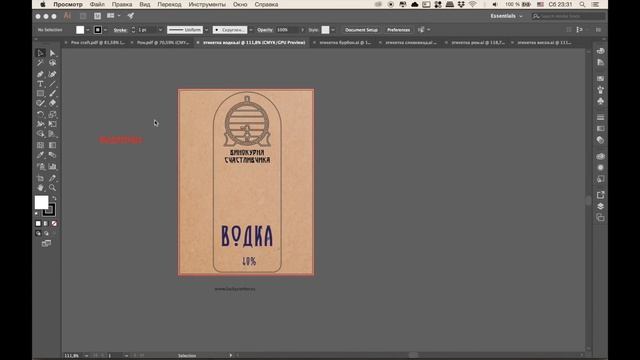The width and height of the screenshot is (640, 360).
Task: Select the Shape Builder tool
Action: (40, 134)
